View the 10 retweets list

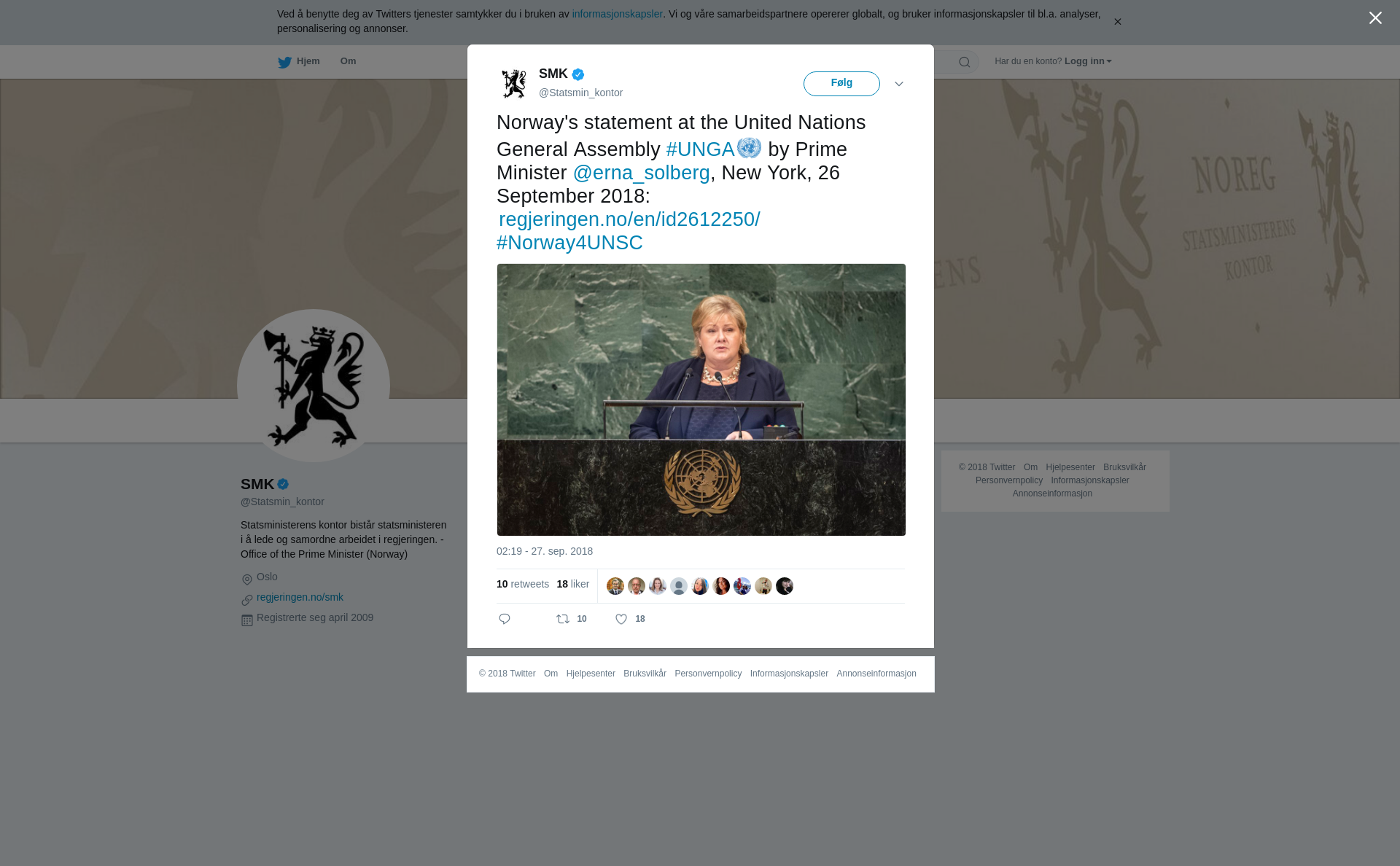[x=523, y=585]
